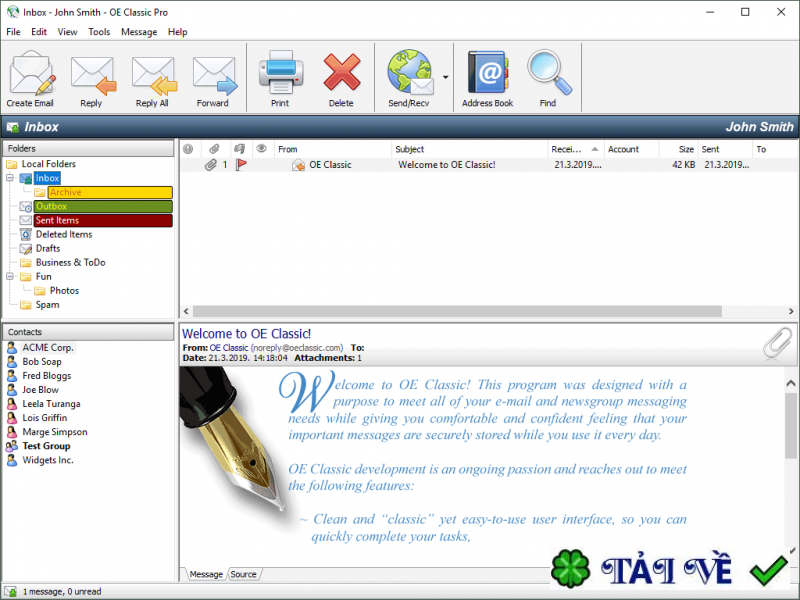800x600 pixels.
Task: Select contact Bob Soap
Action: (42, 362)
